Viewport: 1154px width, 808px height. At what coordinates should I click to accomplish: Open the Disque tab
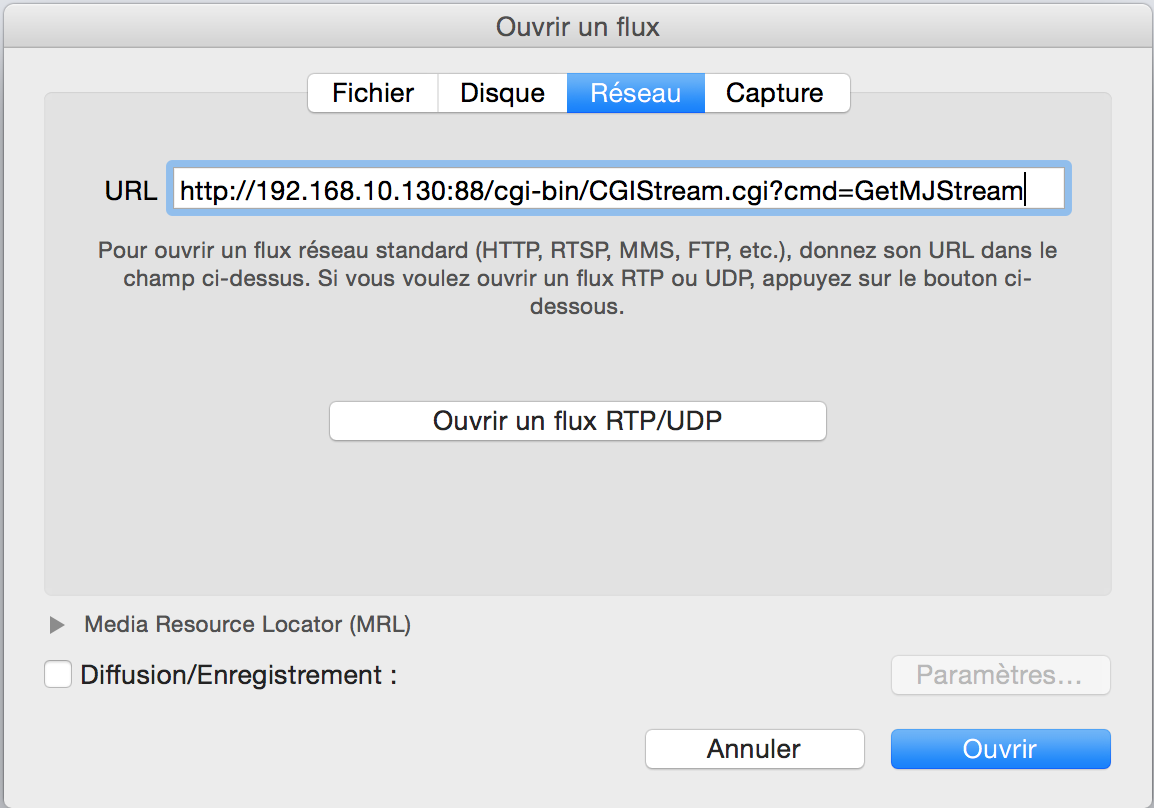coord(502,94)
